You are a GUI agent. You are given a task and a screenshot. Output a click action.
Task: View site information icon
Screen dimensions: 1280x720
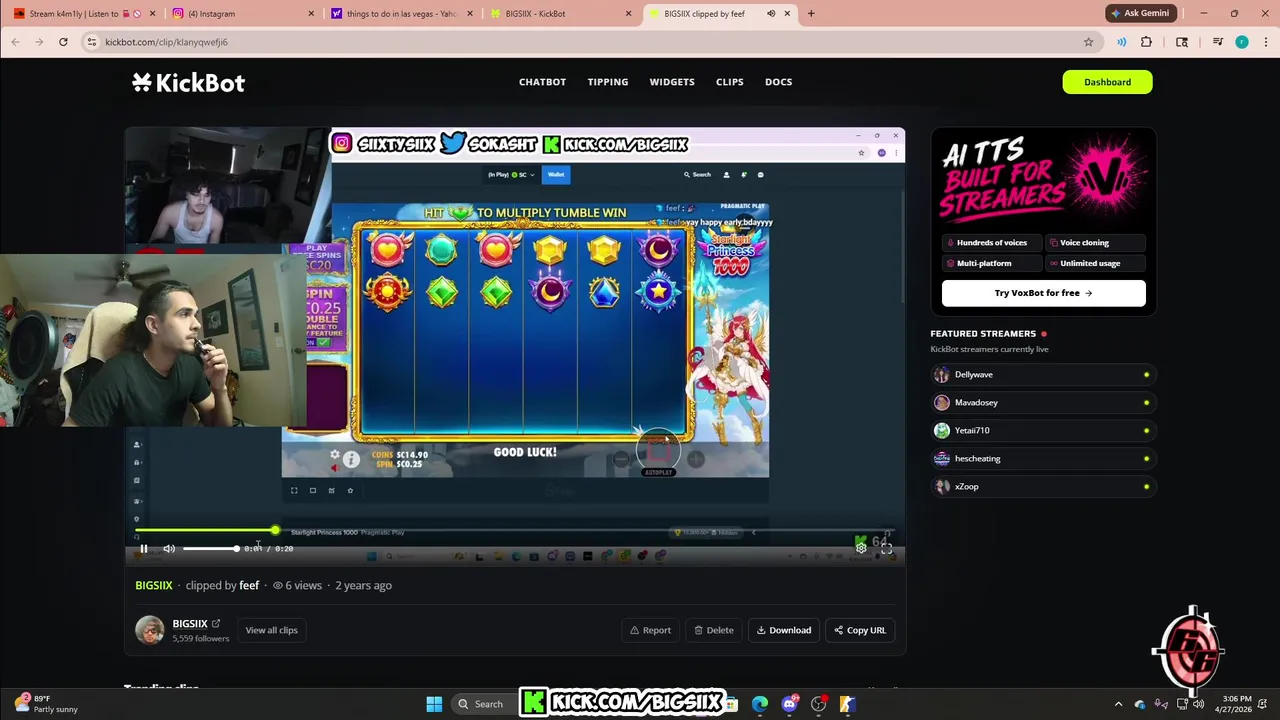click(x=91, y=42)
